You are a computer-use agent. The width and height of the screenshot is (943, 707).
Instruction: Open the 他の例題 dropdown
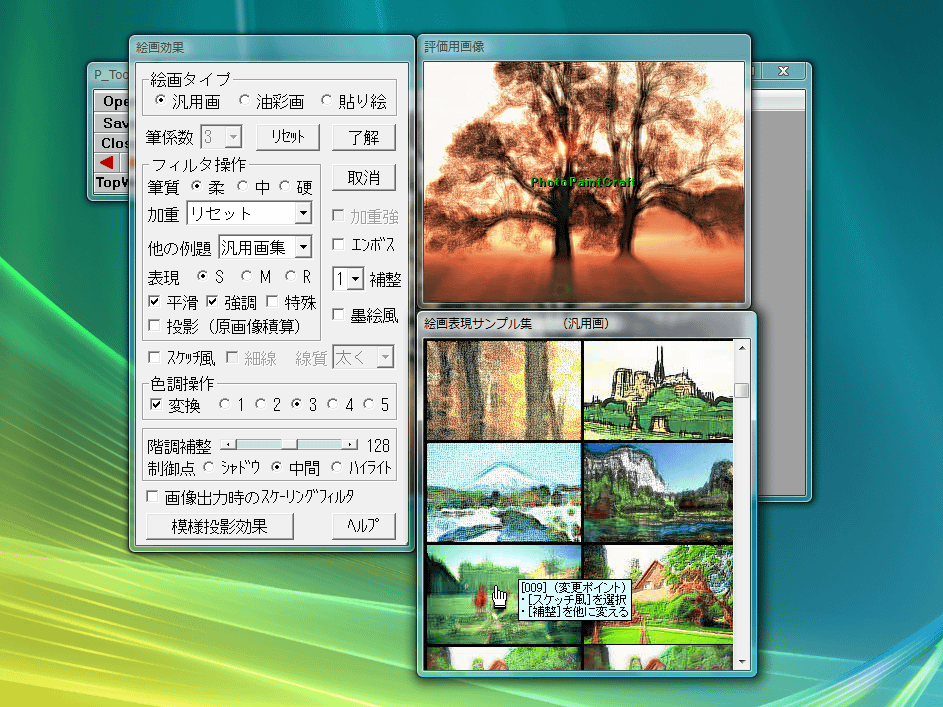point(303,246)
